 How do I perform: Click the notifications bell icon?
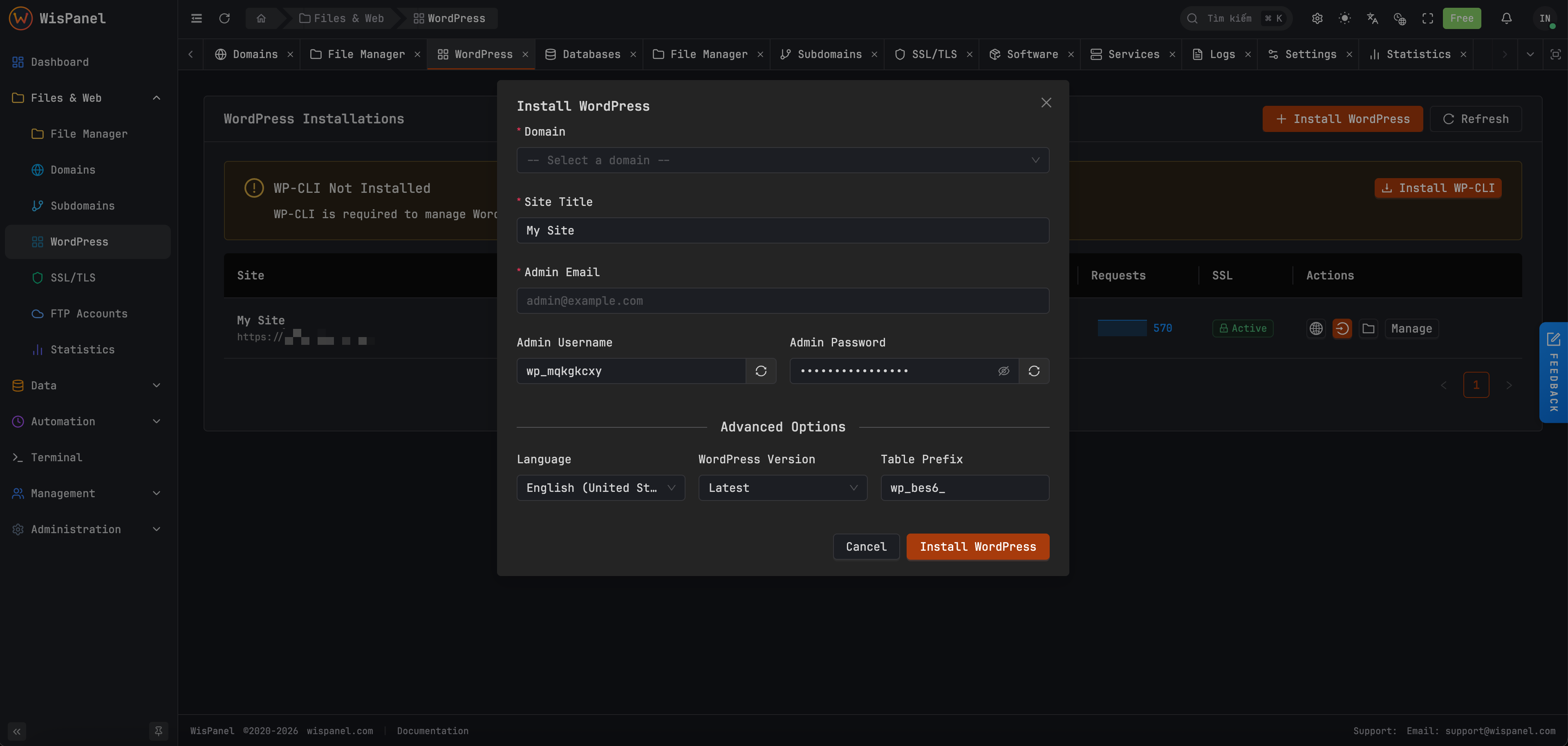pos(1505,18)
